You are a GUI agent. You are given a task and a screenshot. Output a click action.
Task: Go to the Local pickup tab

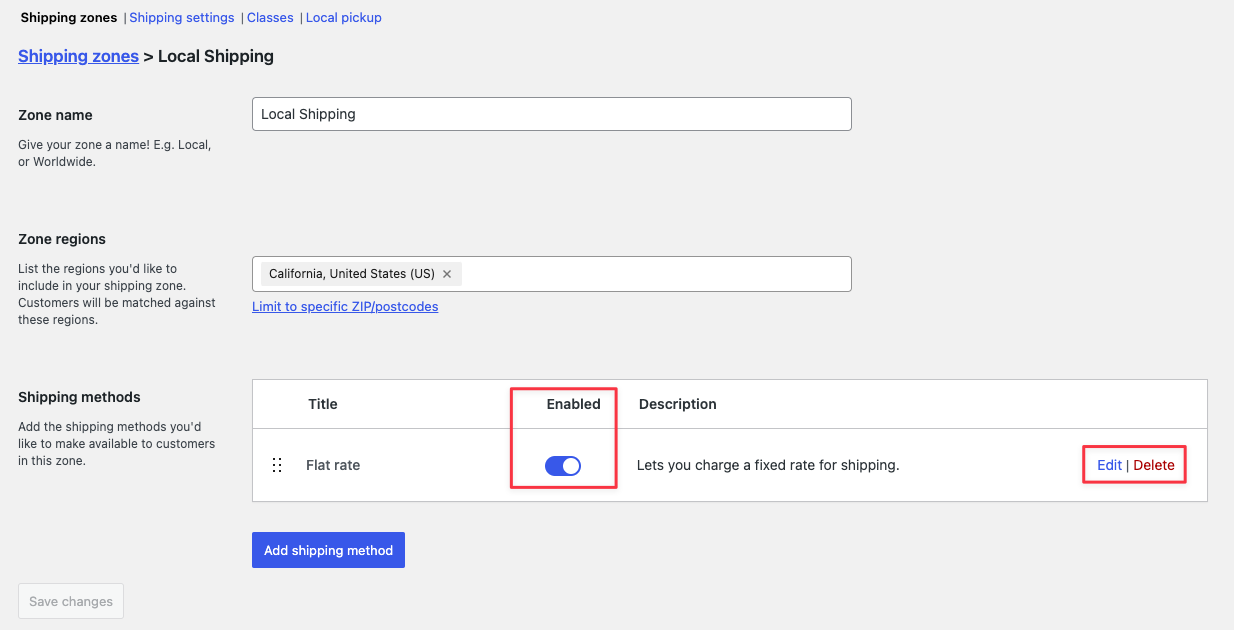point(343,17)
